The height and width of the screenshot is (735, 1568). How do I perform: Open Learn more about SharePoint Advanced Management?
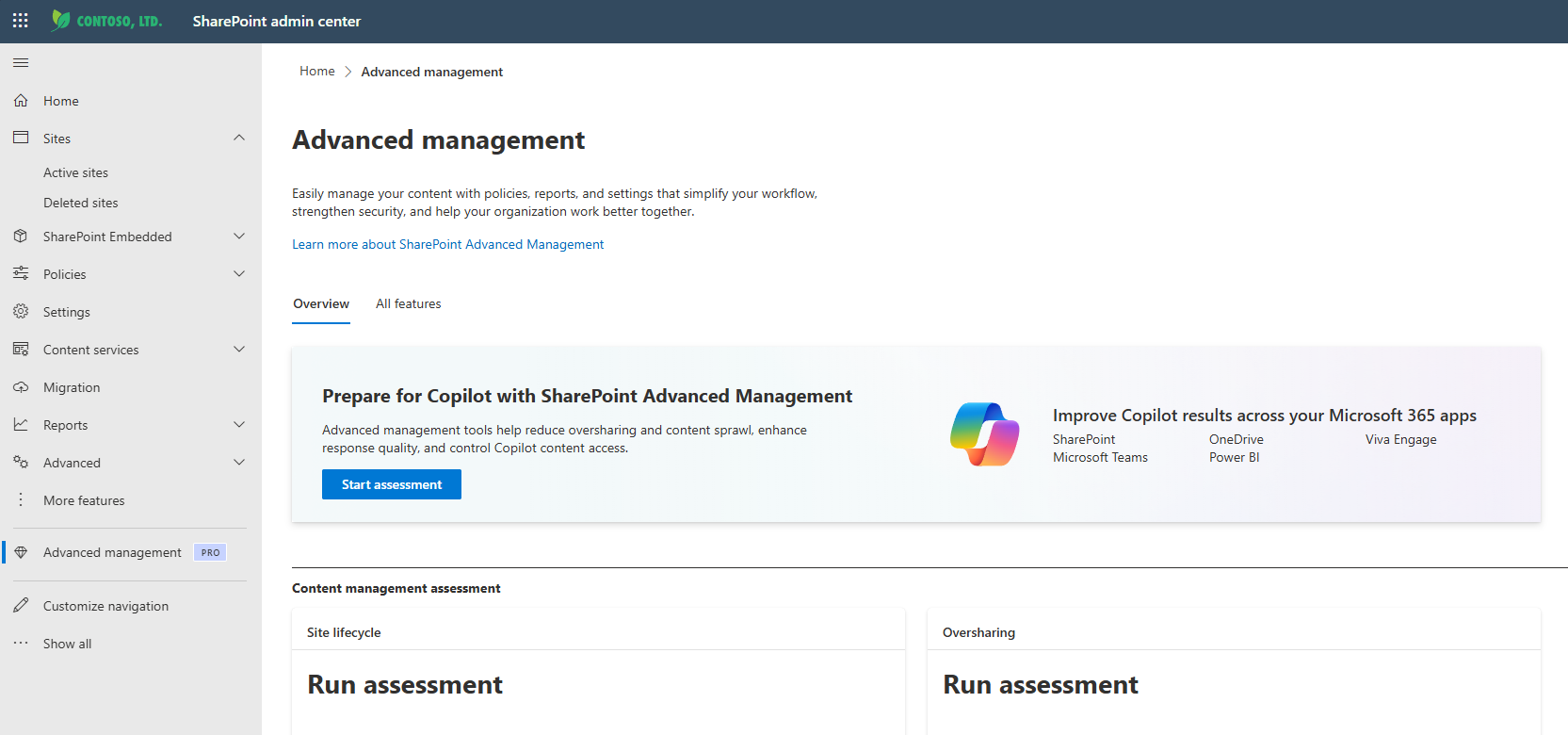pyautogui.click(x=448, y=245)
